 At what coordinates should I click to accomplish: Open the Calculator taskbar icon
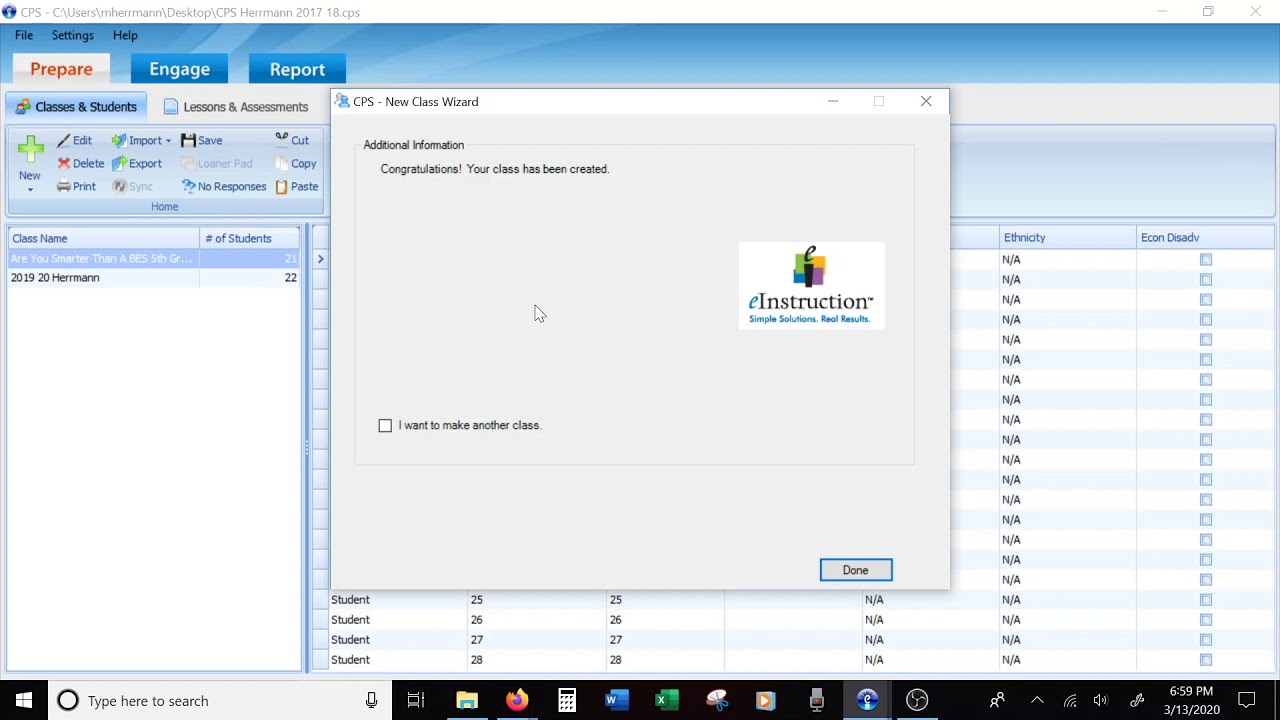pos(567,701)
